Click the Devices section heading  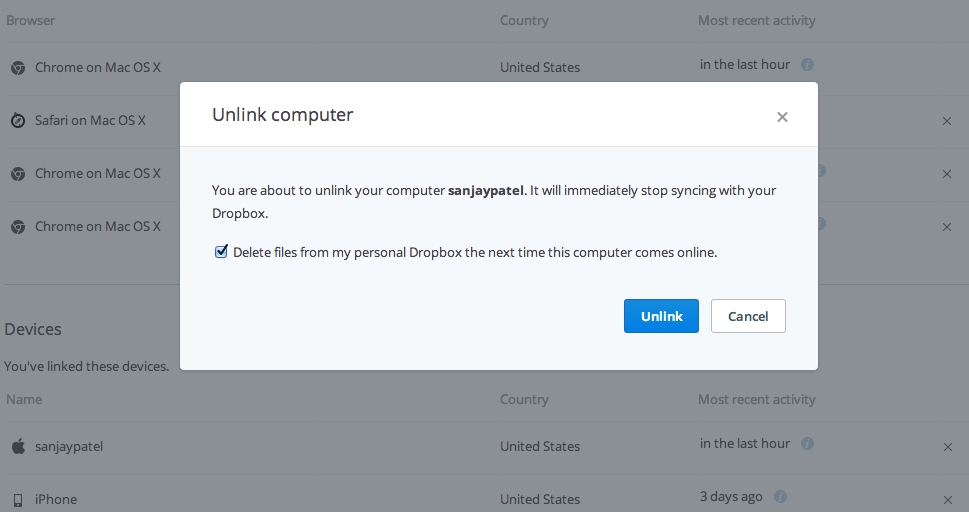[x=33, y=329]
